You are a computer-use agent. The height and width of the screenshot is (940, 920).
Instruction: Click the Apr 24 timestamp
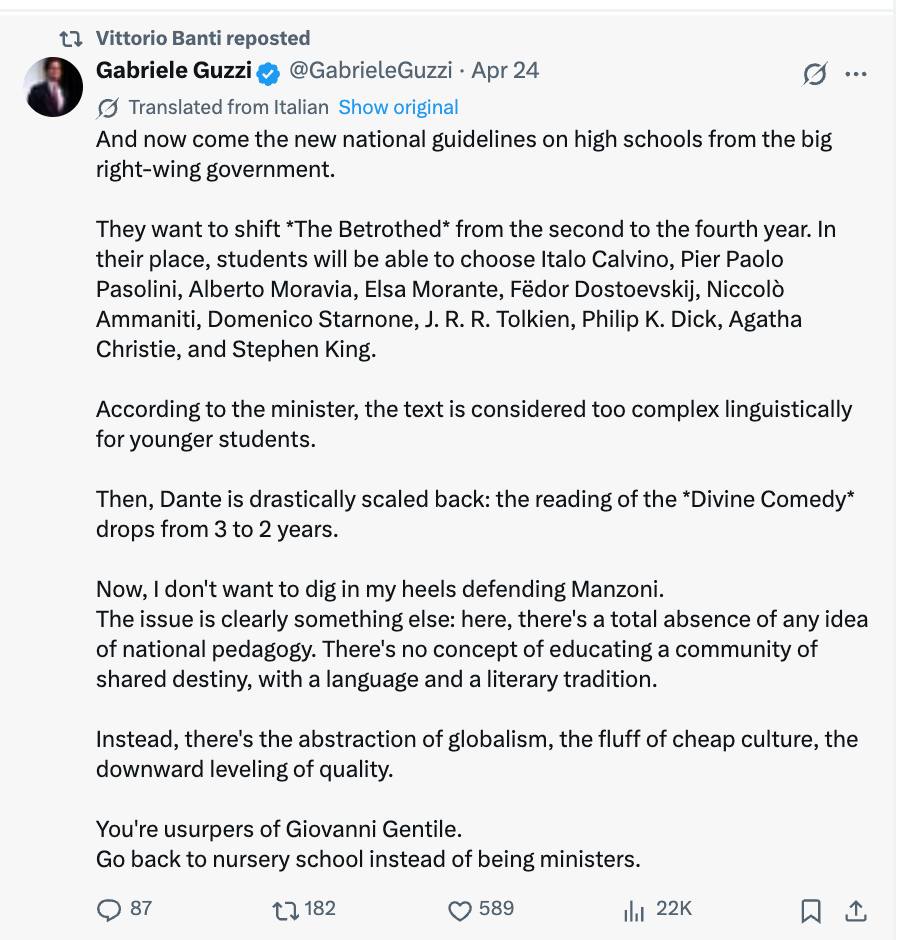click(x=505, y=71)
